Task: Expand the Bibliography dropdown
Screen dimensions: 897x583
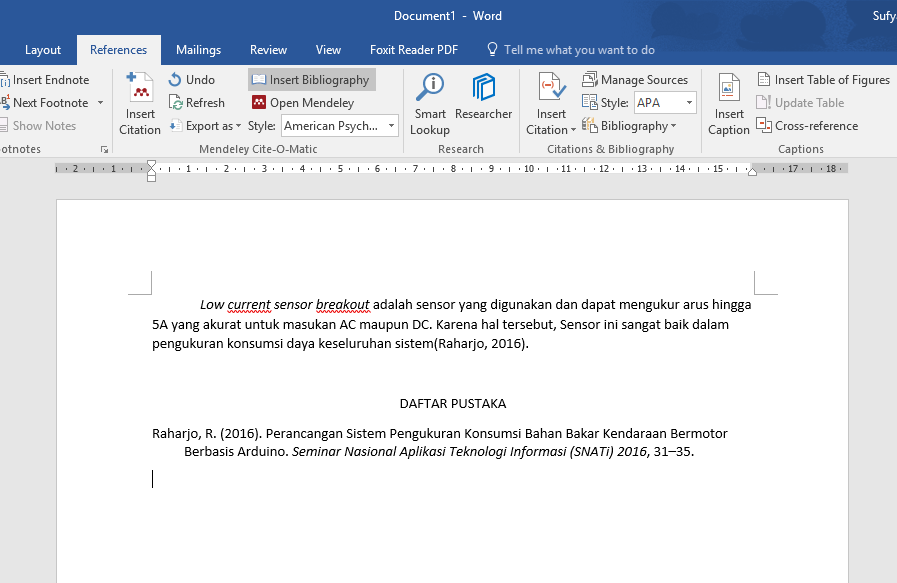Action: tap(629, 126)
